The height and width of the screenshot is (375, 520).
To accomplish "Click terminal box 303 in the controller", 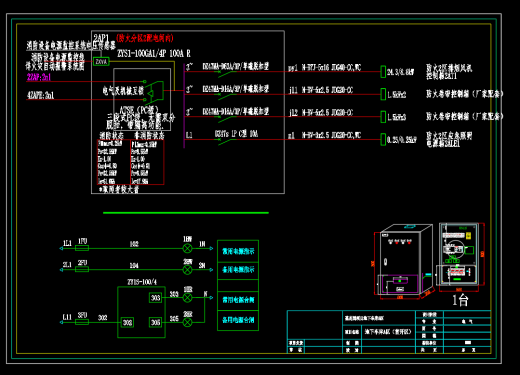I will pyautogui.click(x=155, y=298).
